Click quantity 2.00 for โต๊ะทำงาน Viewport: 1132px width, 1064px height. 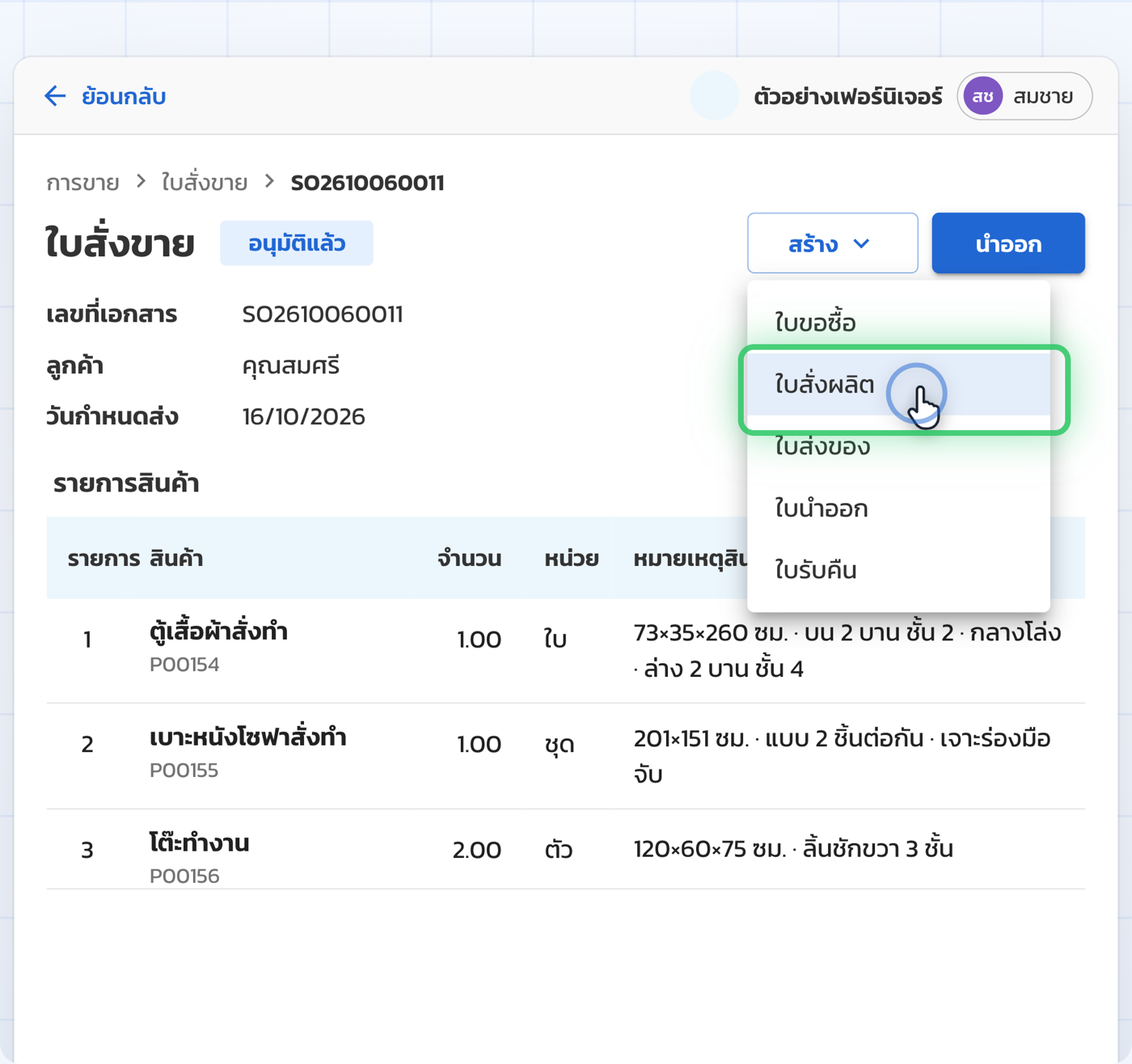click(x=477, y=850)
